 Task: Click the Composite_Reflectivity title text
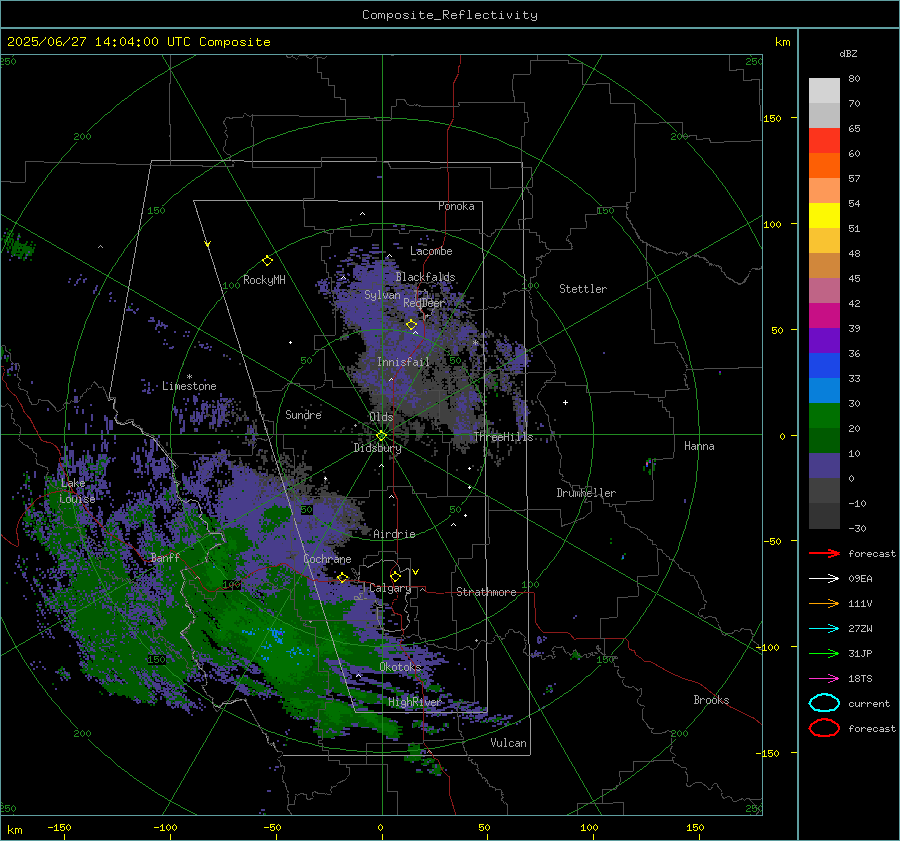[x=450, y=15]
